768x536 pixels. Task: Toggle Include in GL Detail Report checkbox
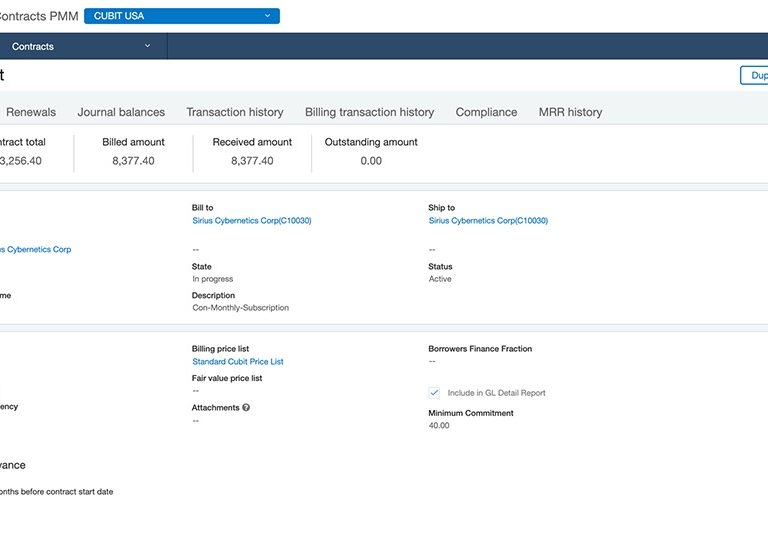coord(434,392)
